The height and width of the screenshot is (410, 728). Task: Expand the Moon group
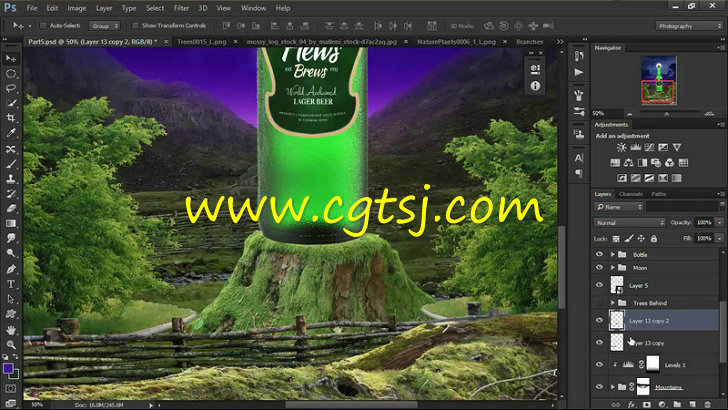[x=612, y=268]
